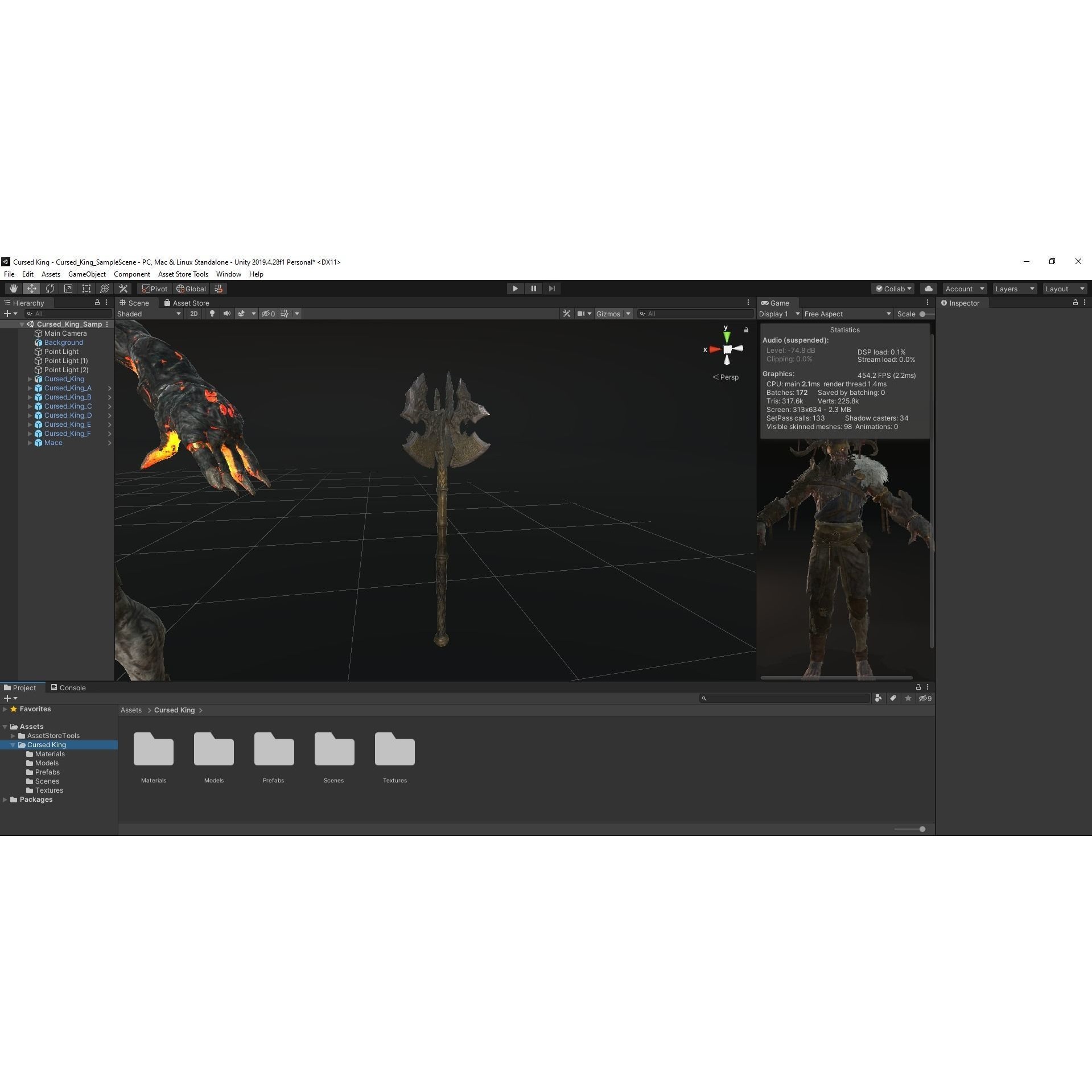Toggle 2D mode in the Scene view
Image resolution: width=1092 pixels, height=1092 pixels.
click(x=193, y=314)
